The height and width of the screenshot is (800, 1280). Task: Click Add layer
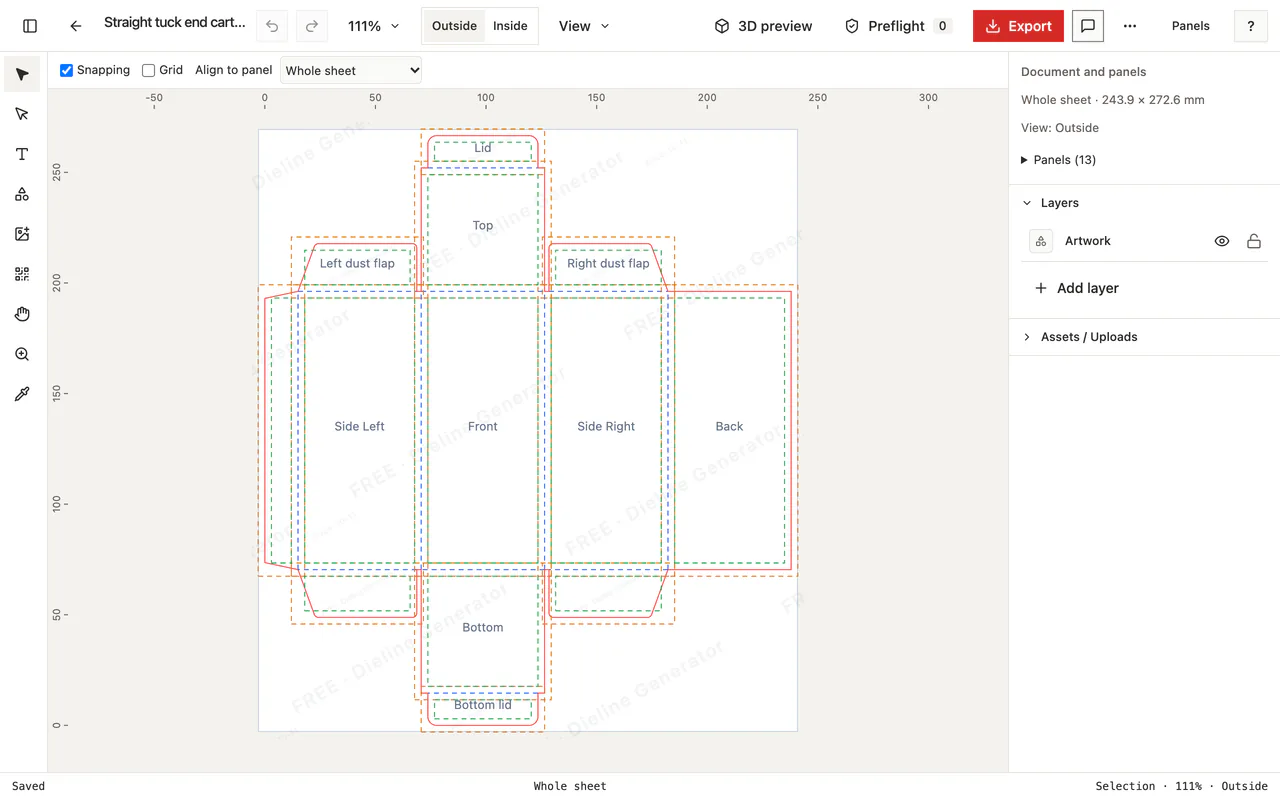(x=1076, y=288)
